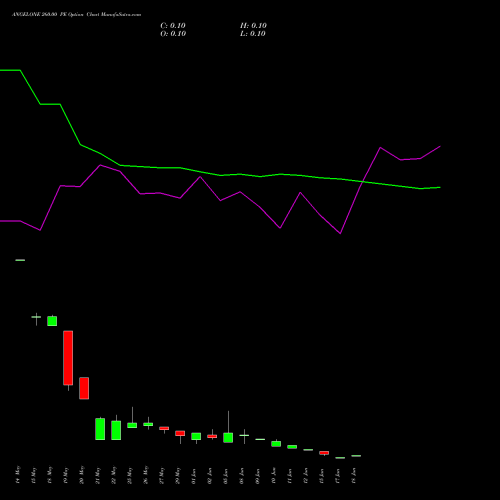The image size is (500, 500).
Task: Click the chart title text starting with ANGELONE
Action: 76,15
